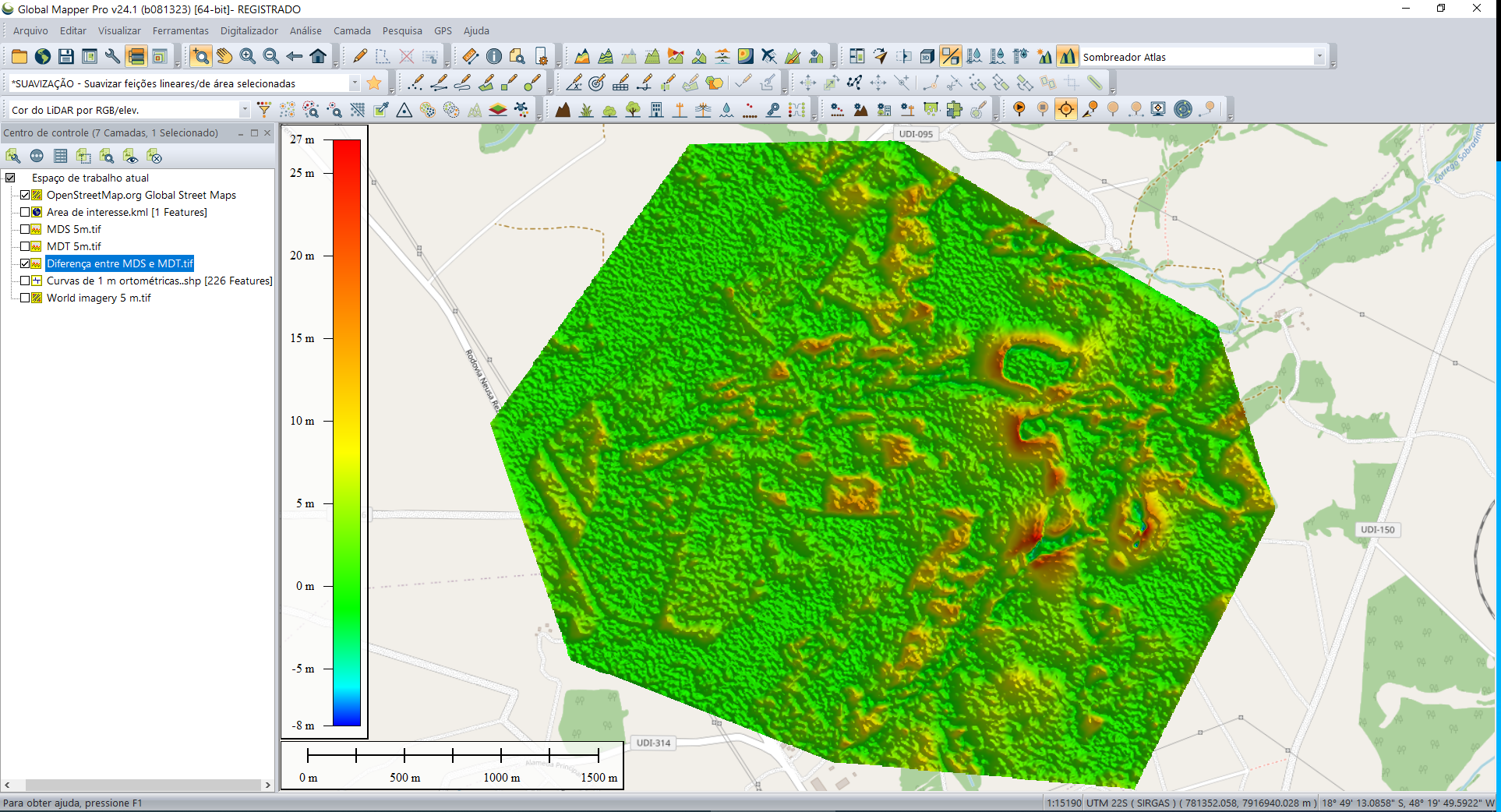Click the Home full view icon

point(318,57)
